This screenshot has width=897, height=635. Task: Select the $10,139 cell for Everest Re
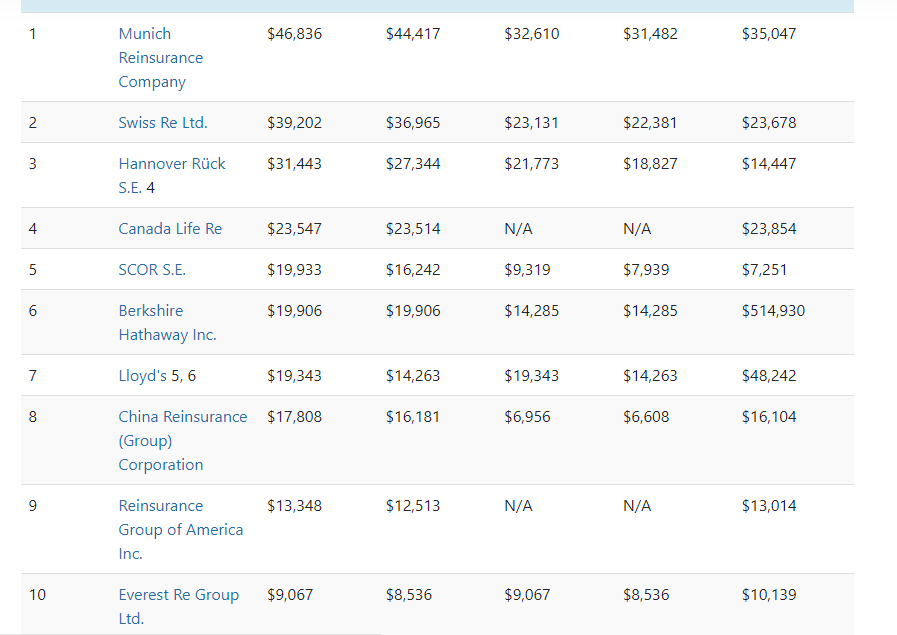point(769,595)
